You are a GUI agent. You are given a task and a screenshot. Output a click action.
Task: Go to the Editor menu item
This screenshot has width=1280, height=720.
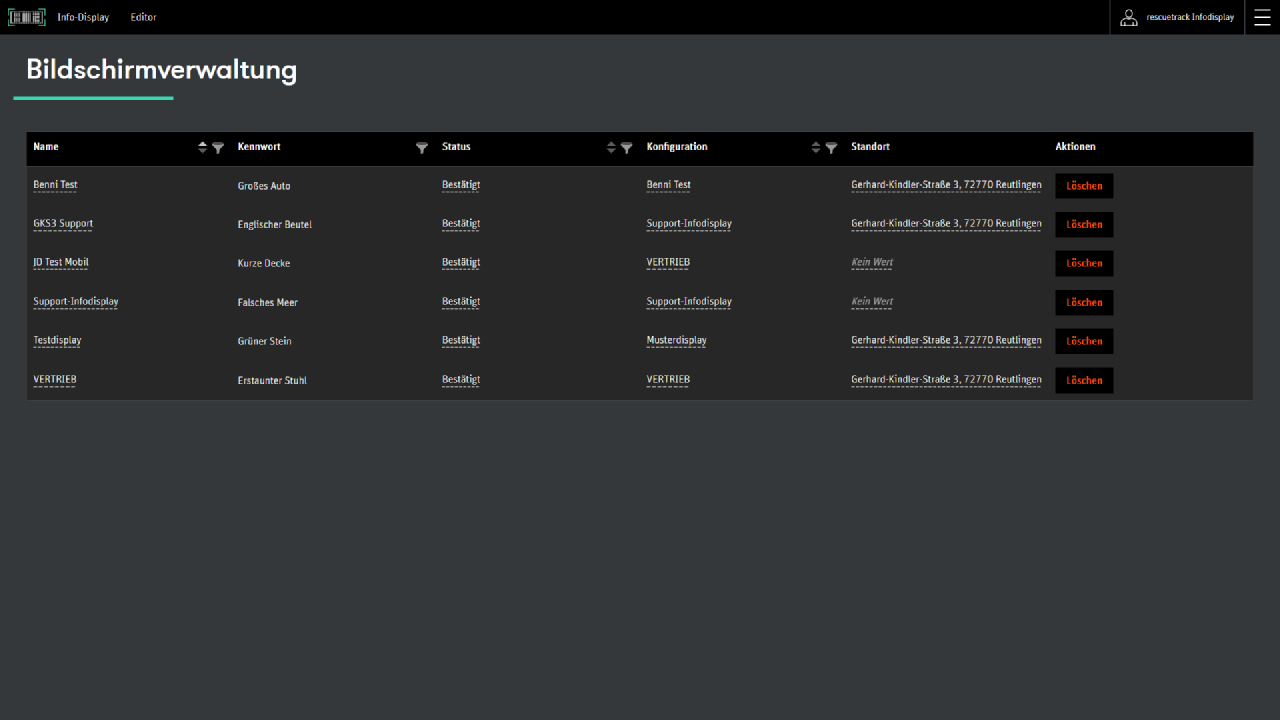pos(143,17)
